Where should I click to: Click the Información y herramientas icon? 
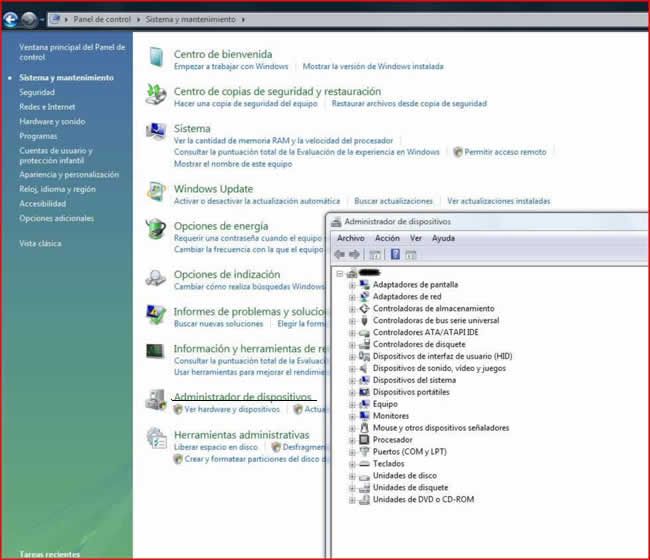point(155,351)
